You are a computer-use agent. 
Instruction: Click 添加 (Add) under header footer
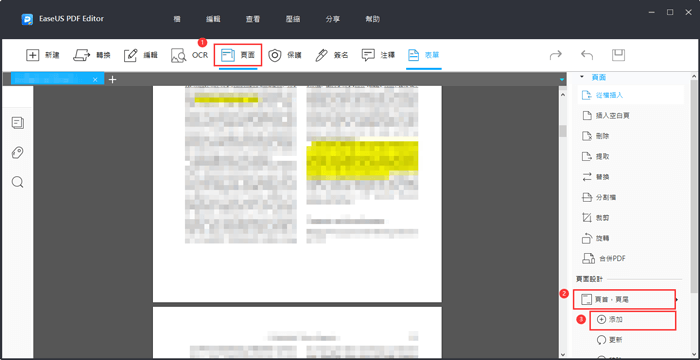click(633, 320)
